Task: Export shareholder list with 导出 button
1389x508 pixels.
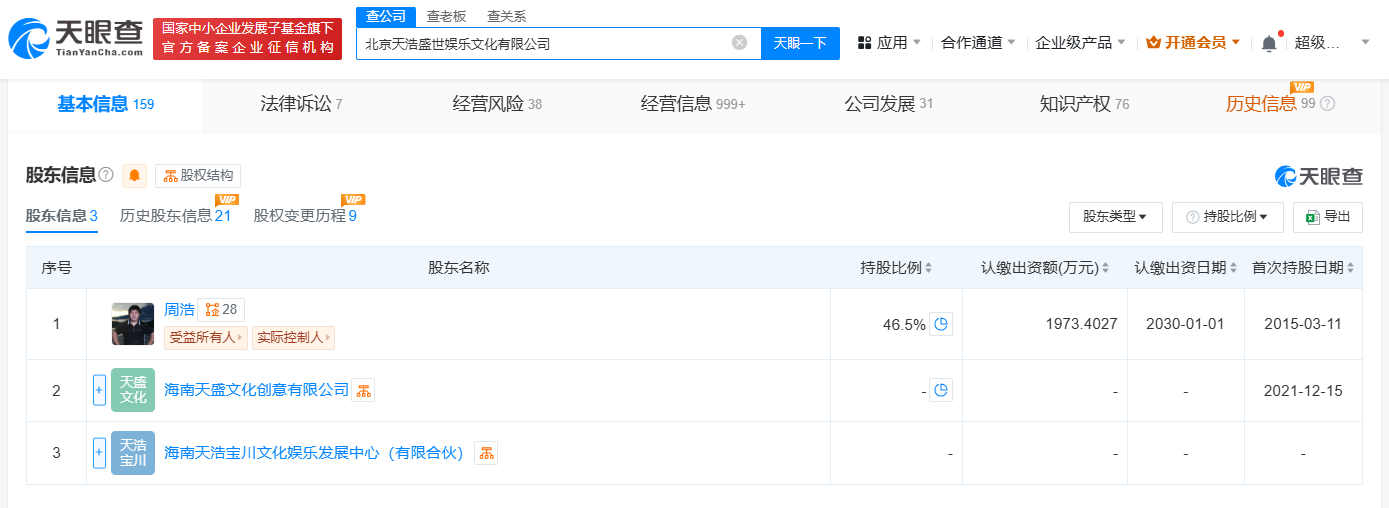Action: [x=1327, y=216]
